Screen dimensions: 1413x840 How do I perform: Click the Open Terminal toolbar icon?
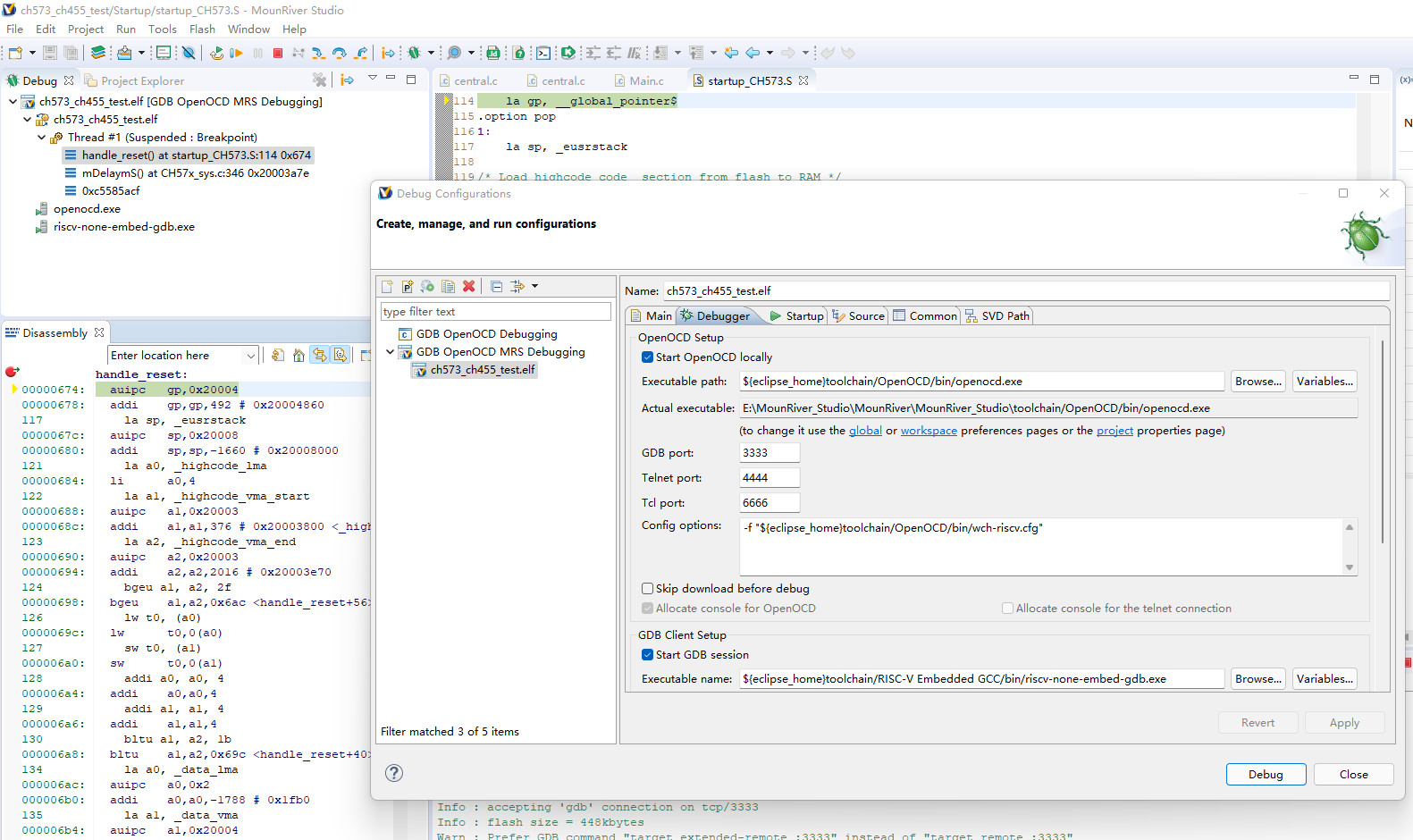pyautogui.click(x=543, y=53)
